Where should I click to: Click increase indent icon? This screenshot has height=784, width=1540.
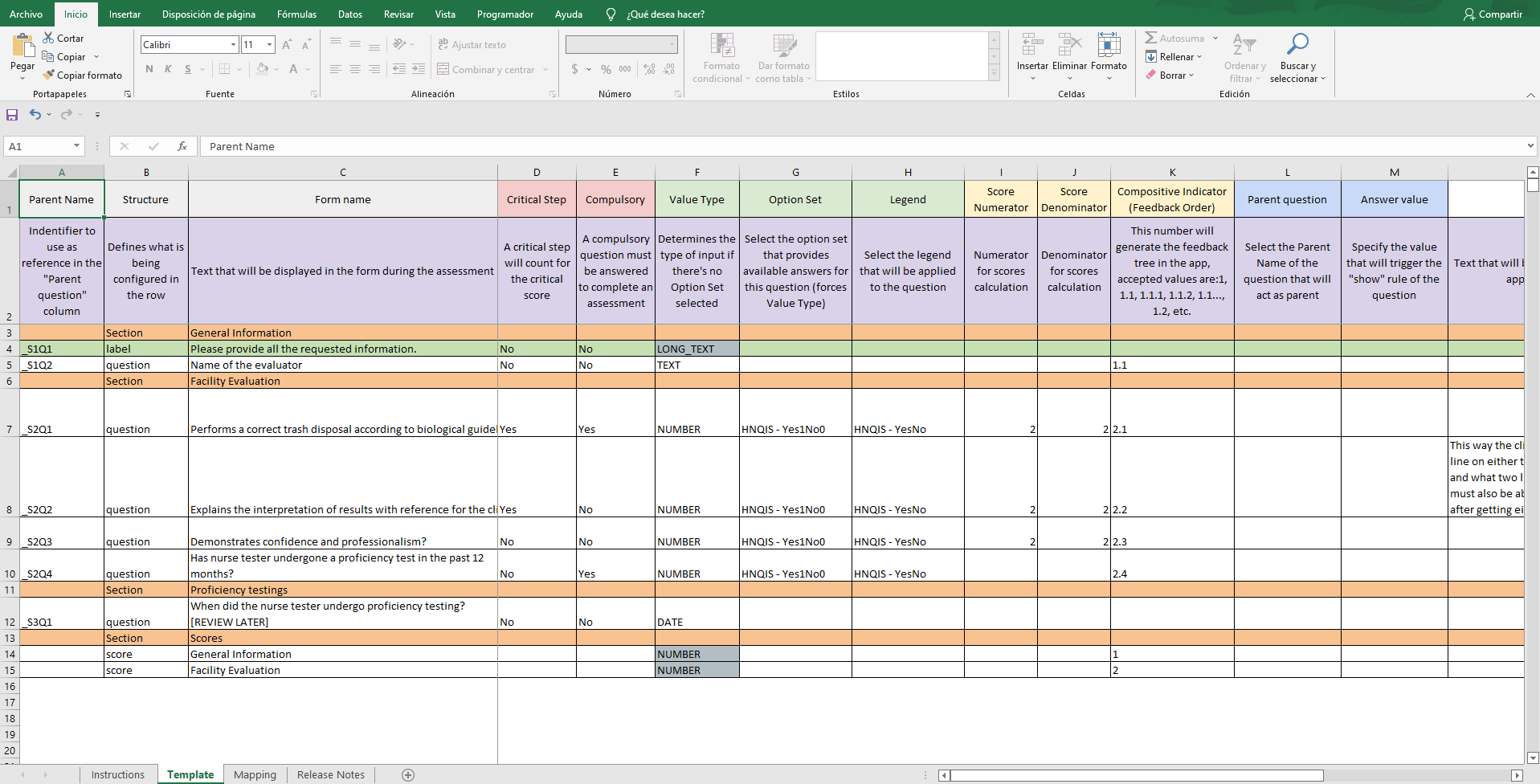click(x=419, y=69)
